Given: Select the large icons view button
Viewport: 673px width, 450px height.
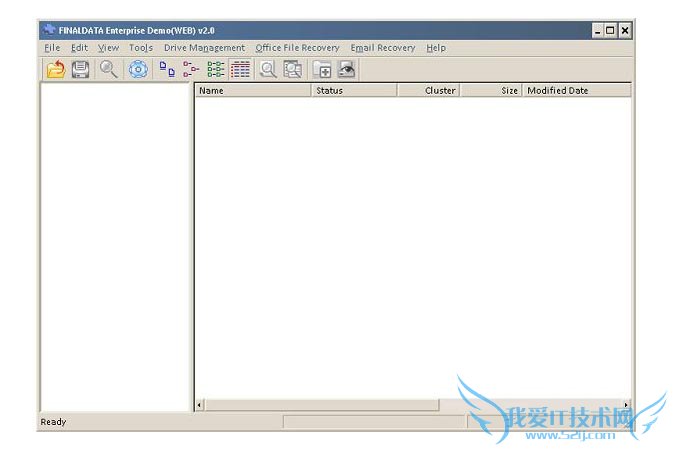Looking at the screenshot, I should (167, 69).
